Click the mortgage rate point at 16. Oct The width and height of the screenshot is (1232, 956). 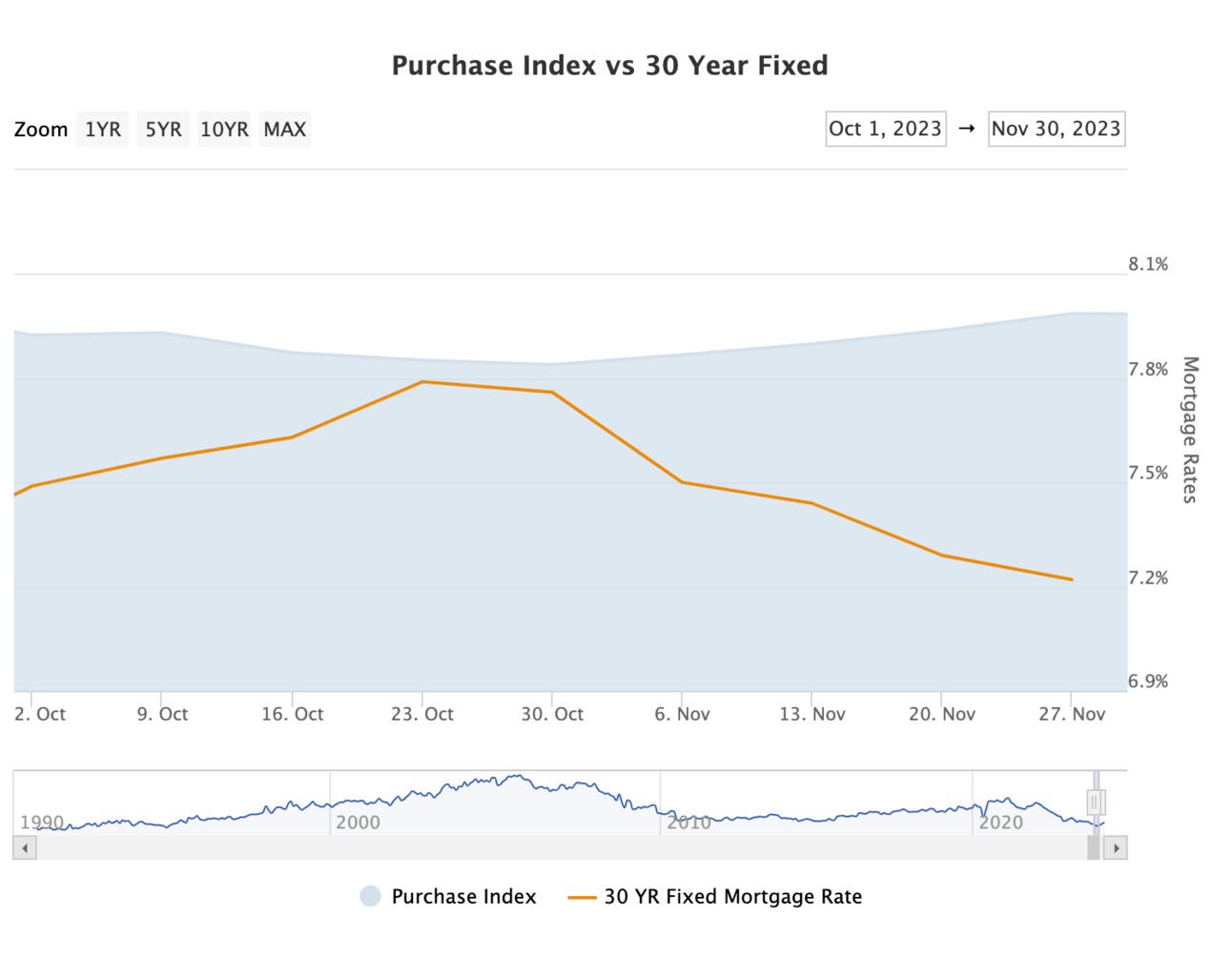292,437
